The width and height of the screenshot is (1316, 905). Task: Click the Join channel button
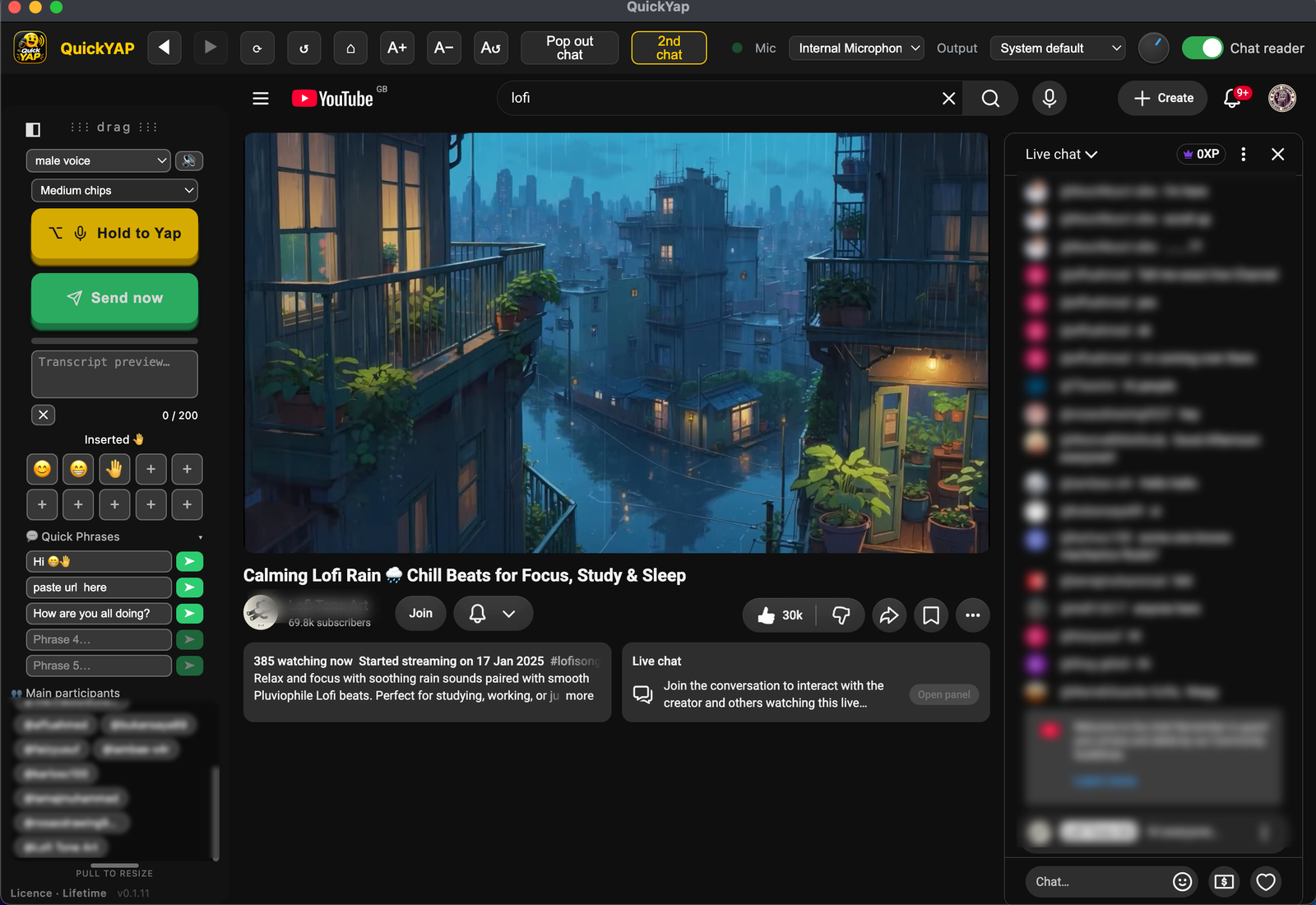420,614
